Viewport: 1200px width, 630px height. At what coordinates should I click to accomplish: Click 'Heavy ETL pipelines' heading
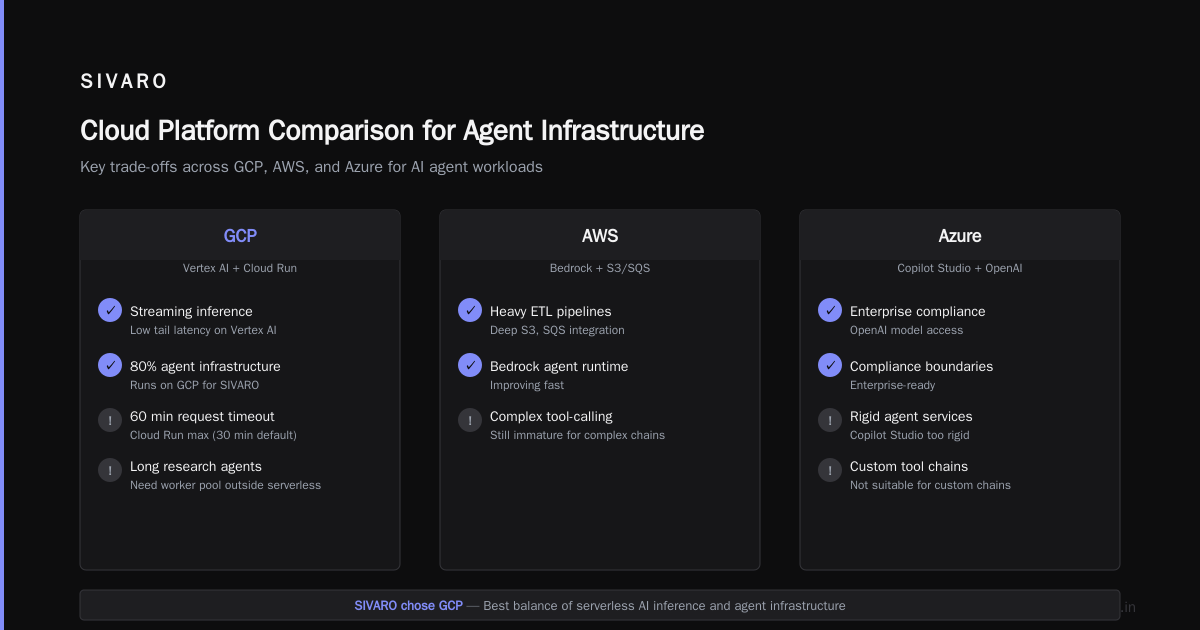[550, 311]
